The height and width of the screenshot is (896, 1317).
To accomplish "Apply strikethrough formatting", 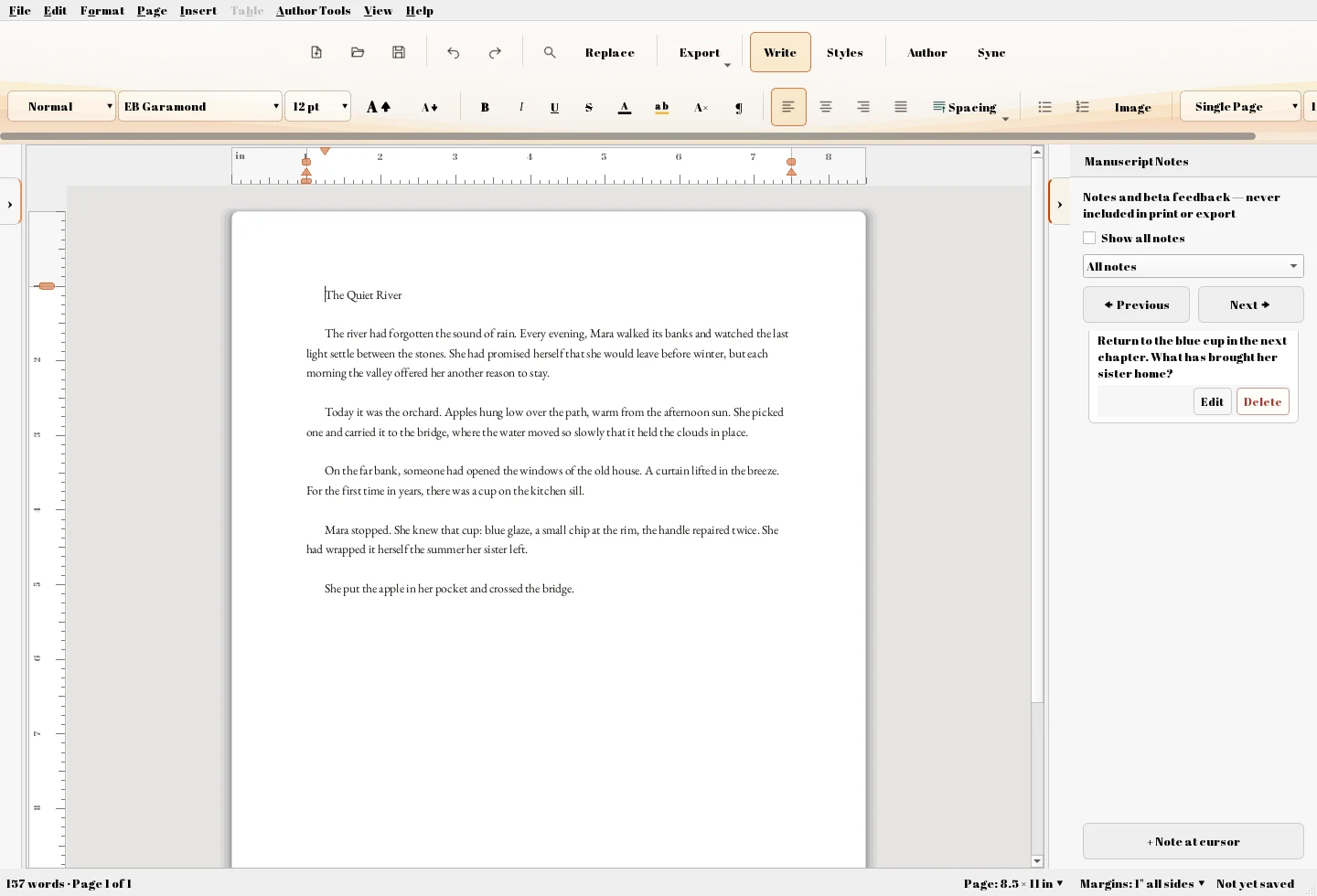I will [x=589, y=107].
